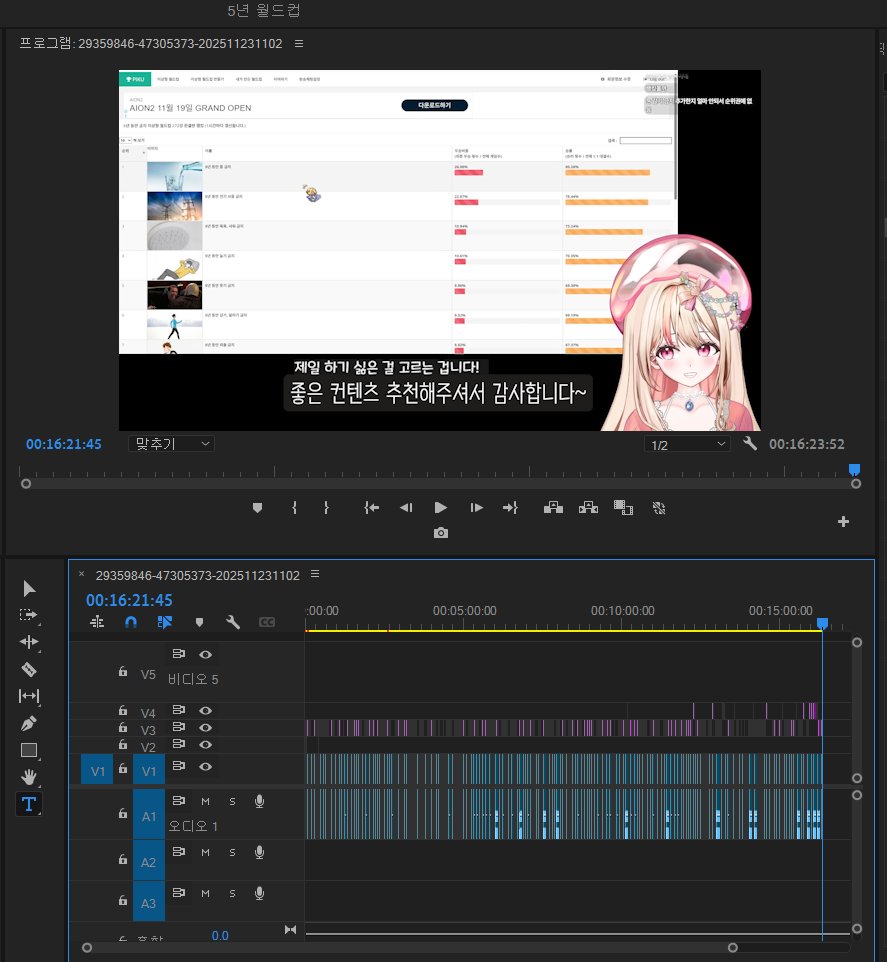Select the Track Select Forward tool
This screenshot has width=887, height=962.
tap(28, 615)
